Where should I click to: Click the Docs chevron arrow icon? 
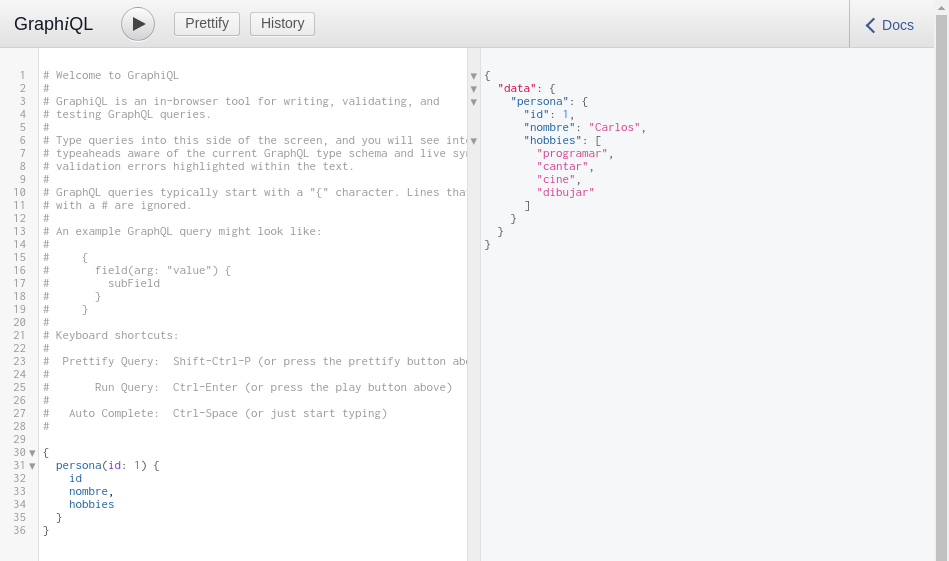coord(870,25)
